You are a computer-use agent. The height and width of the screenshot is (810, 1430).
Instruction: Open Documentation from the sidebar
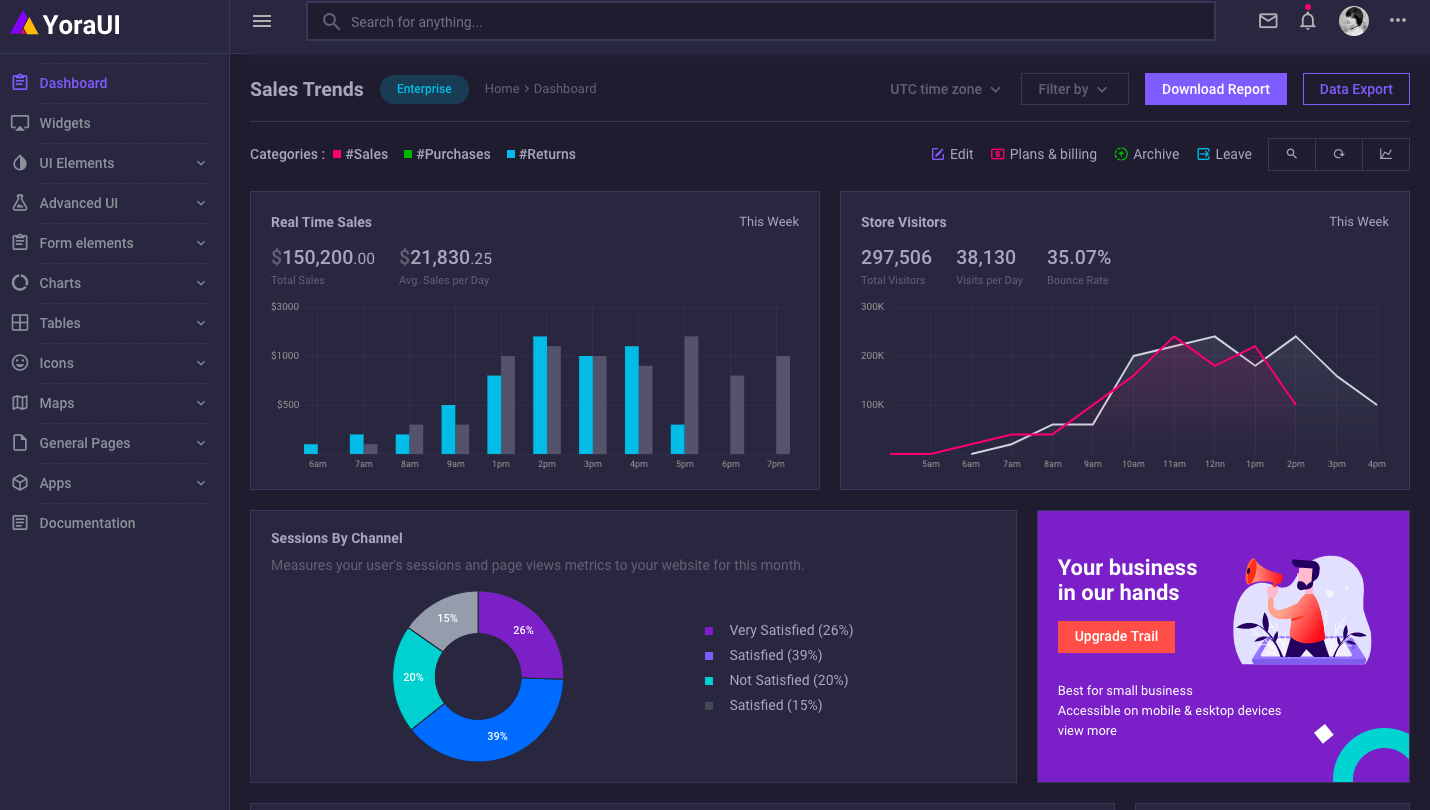87,523
